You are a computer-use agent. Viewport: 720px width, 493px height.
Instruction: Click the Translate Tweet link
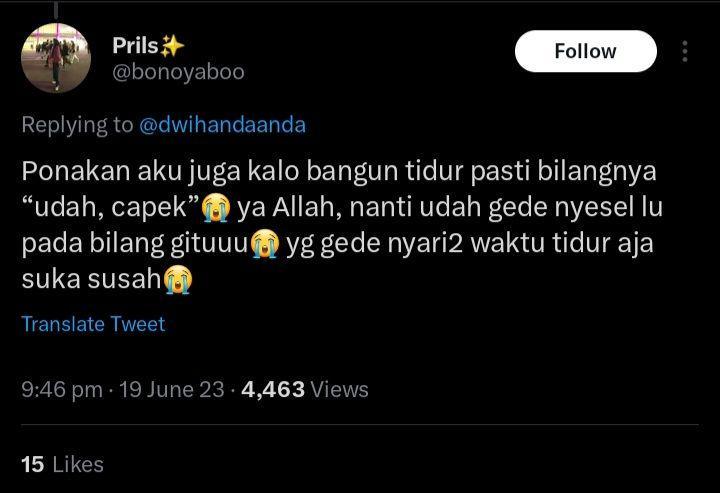pyautogui.click(x=93, y=324)
